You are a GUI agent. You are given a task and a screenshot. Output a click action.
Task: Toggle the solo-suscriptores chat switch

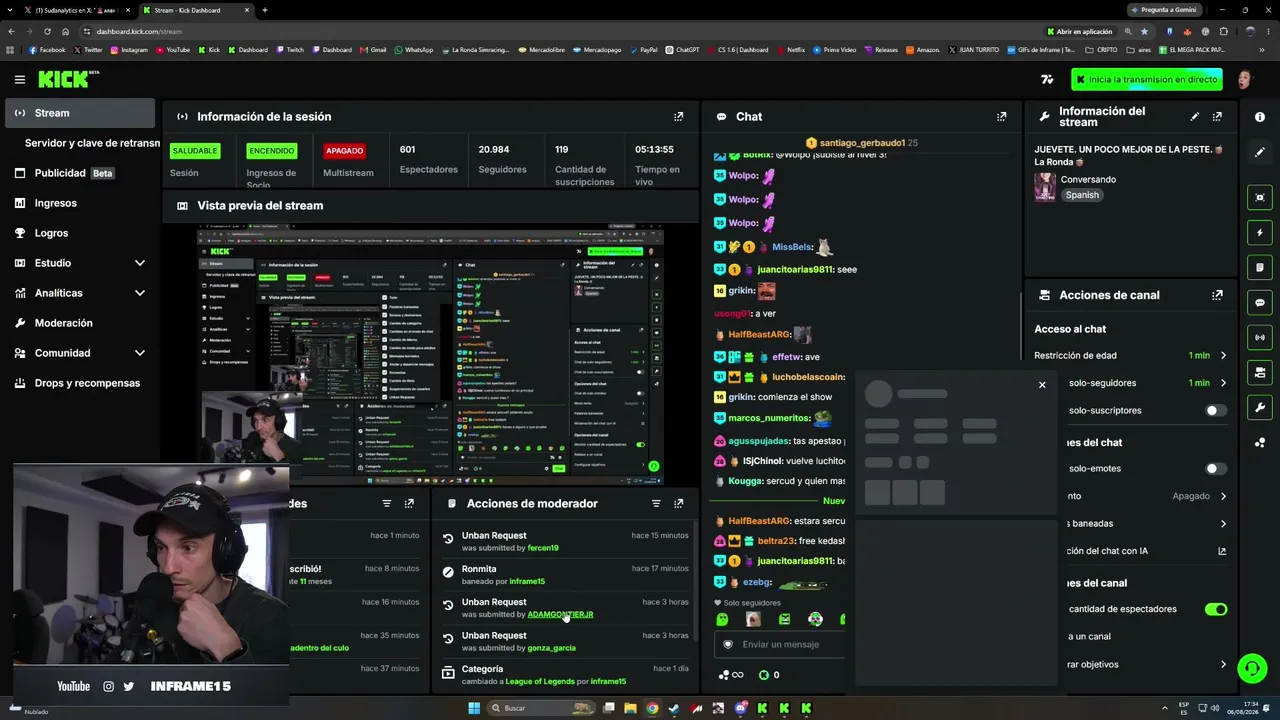pyautogui.click(x=1216, y=410)
